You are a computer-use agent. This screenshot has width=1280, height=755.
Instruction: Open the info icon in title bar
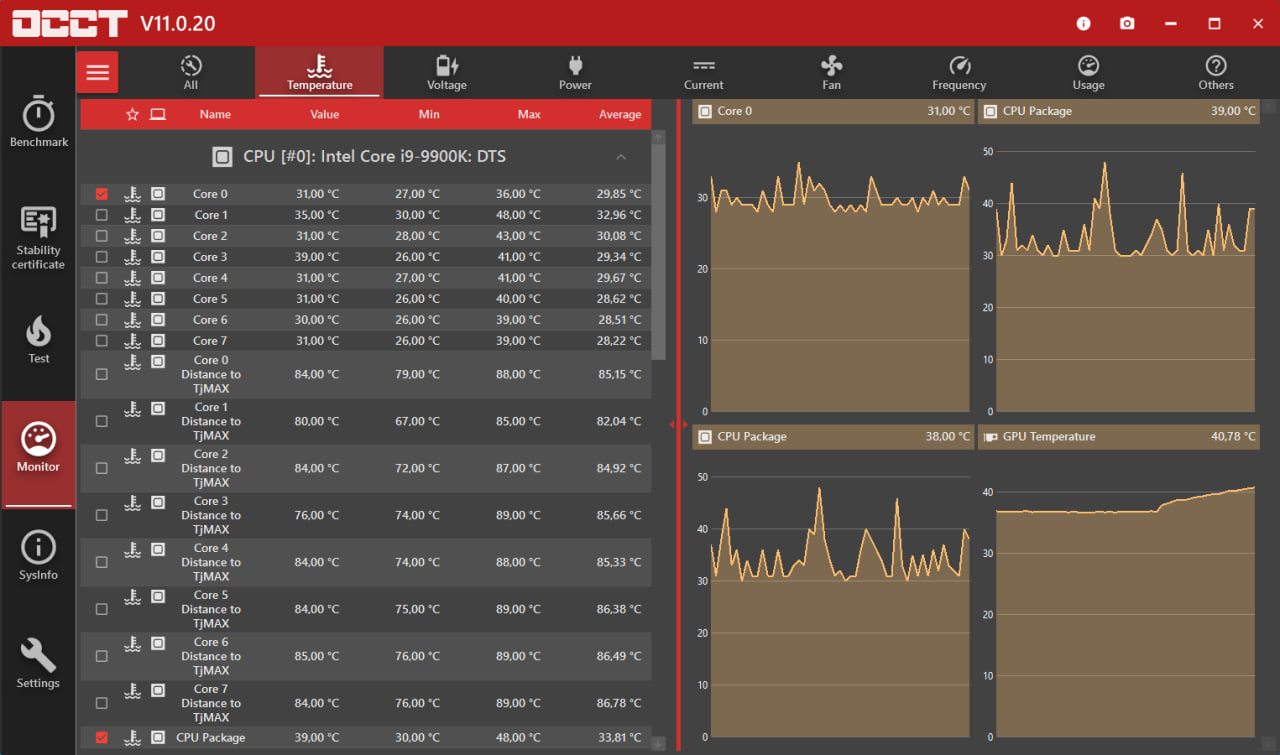[1084, 23]
